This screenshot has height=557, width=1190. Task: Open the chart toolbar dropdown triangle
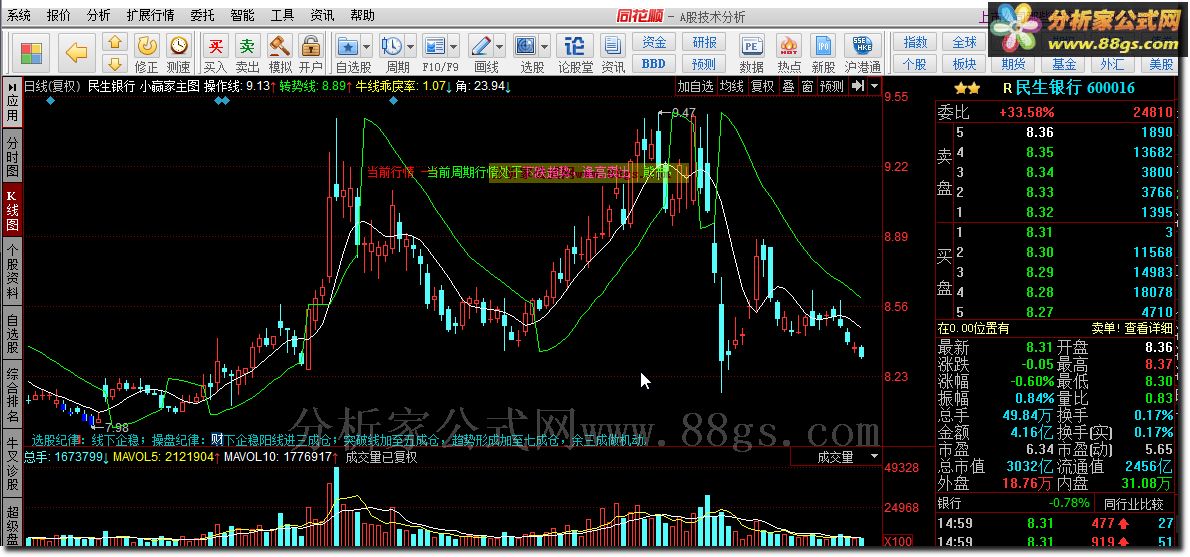[x=874, y=86]
